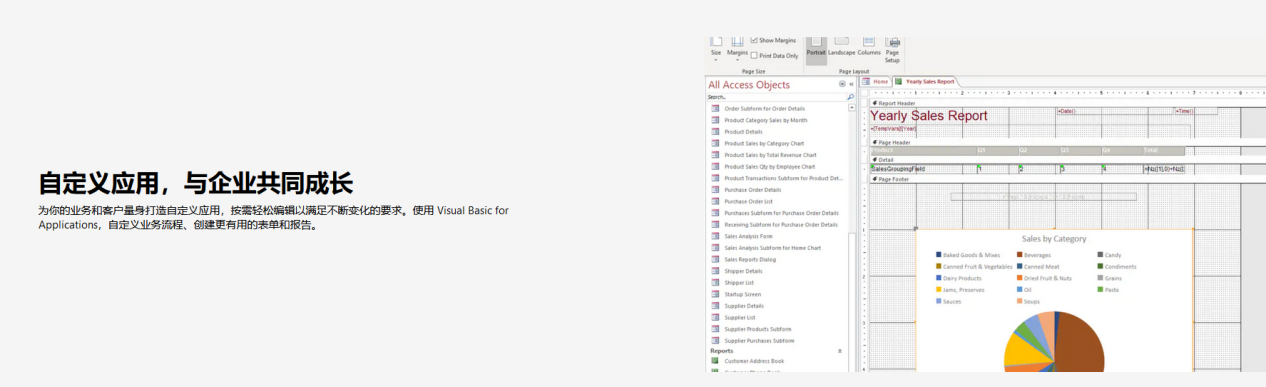
Task: Open the Supplier Details form
Action: (x=743, y=306)
